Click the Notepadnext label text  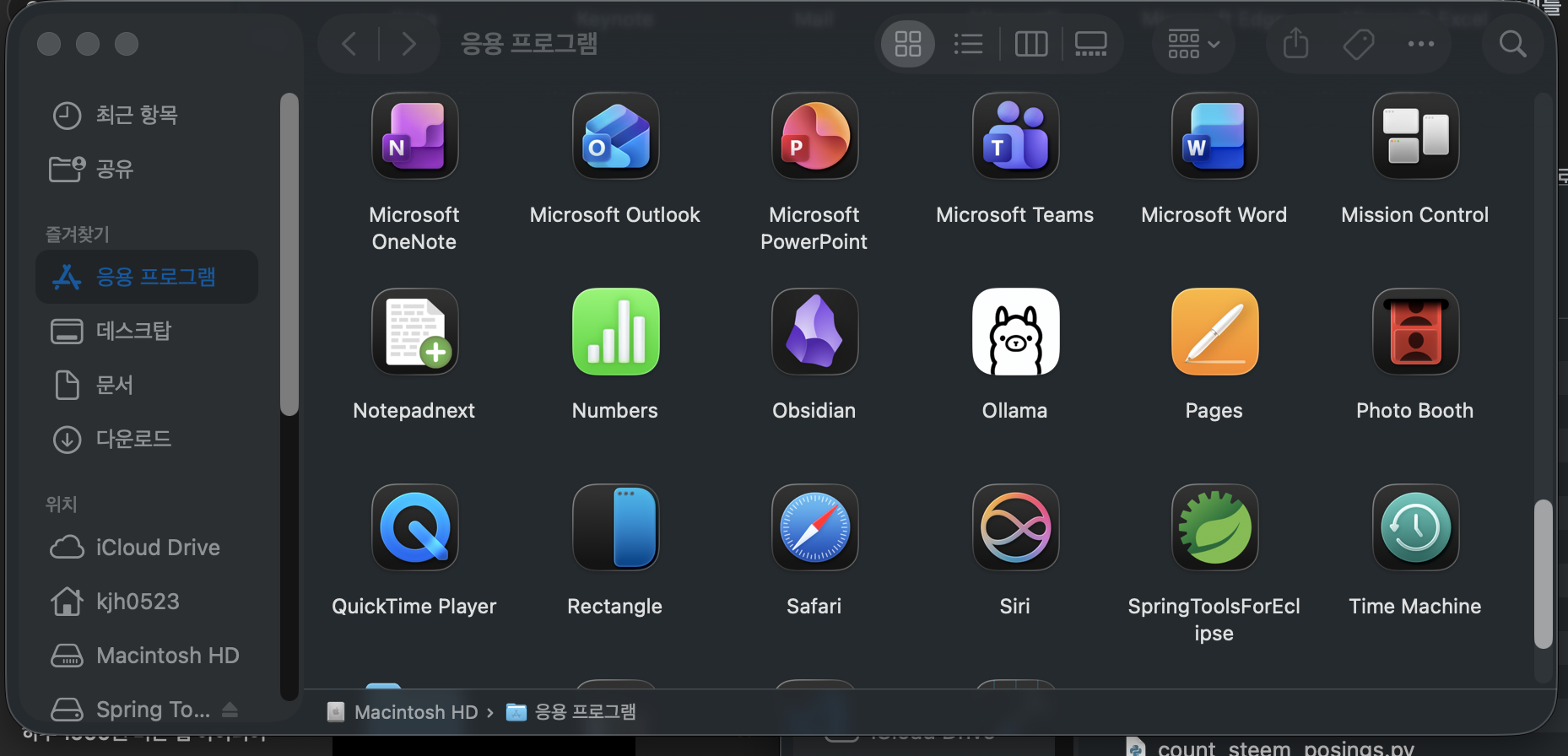click(414, 411)
